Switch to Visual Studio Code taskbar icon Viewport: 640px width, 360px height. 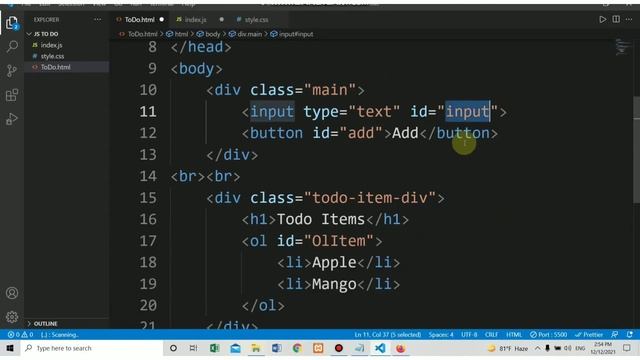[x=380, y=348]
